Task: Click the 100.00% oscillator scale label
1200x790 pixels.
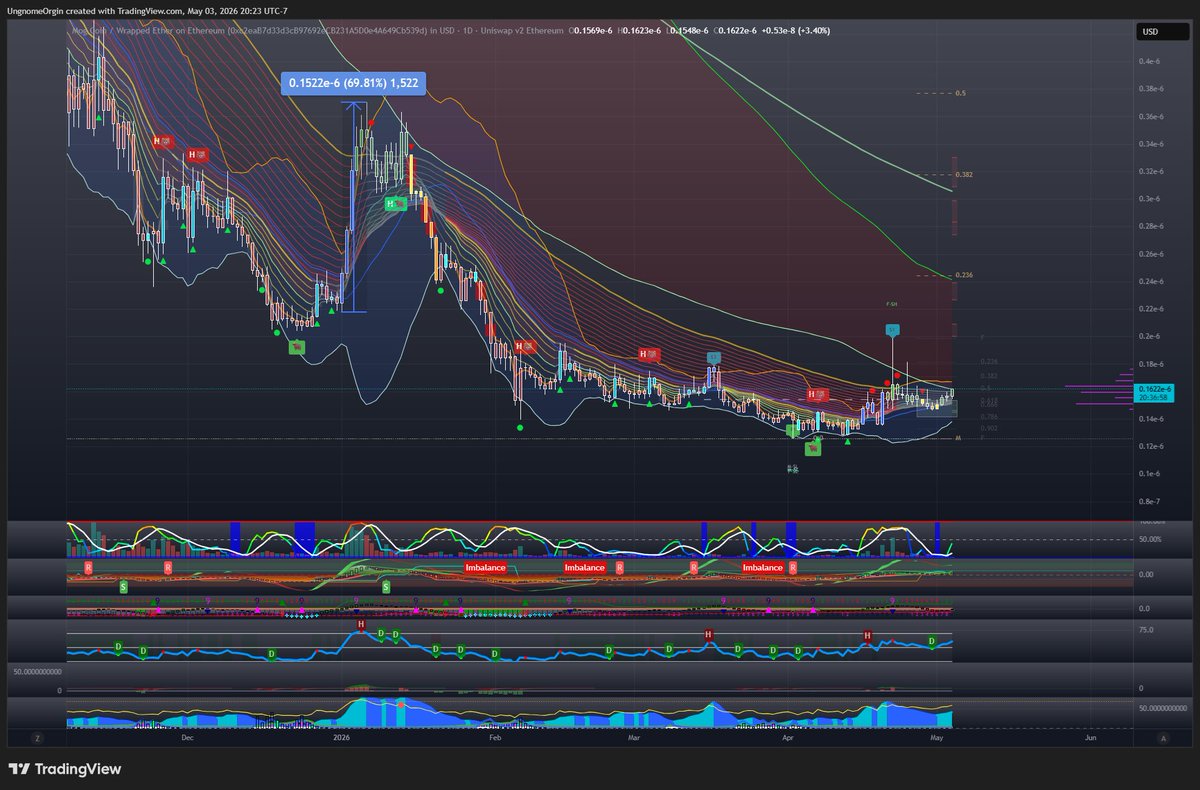Action: coord(1150,522)
